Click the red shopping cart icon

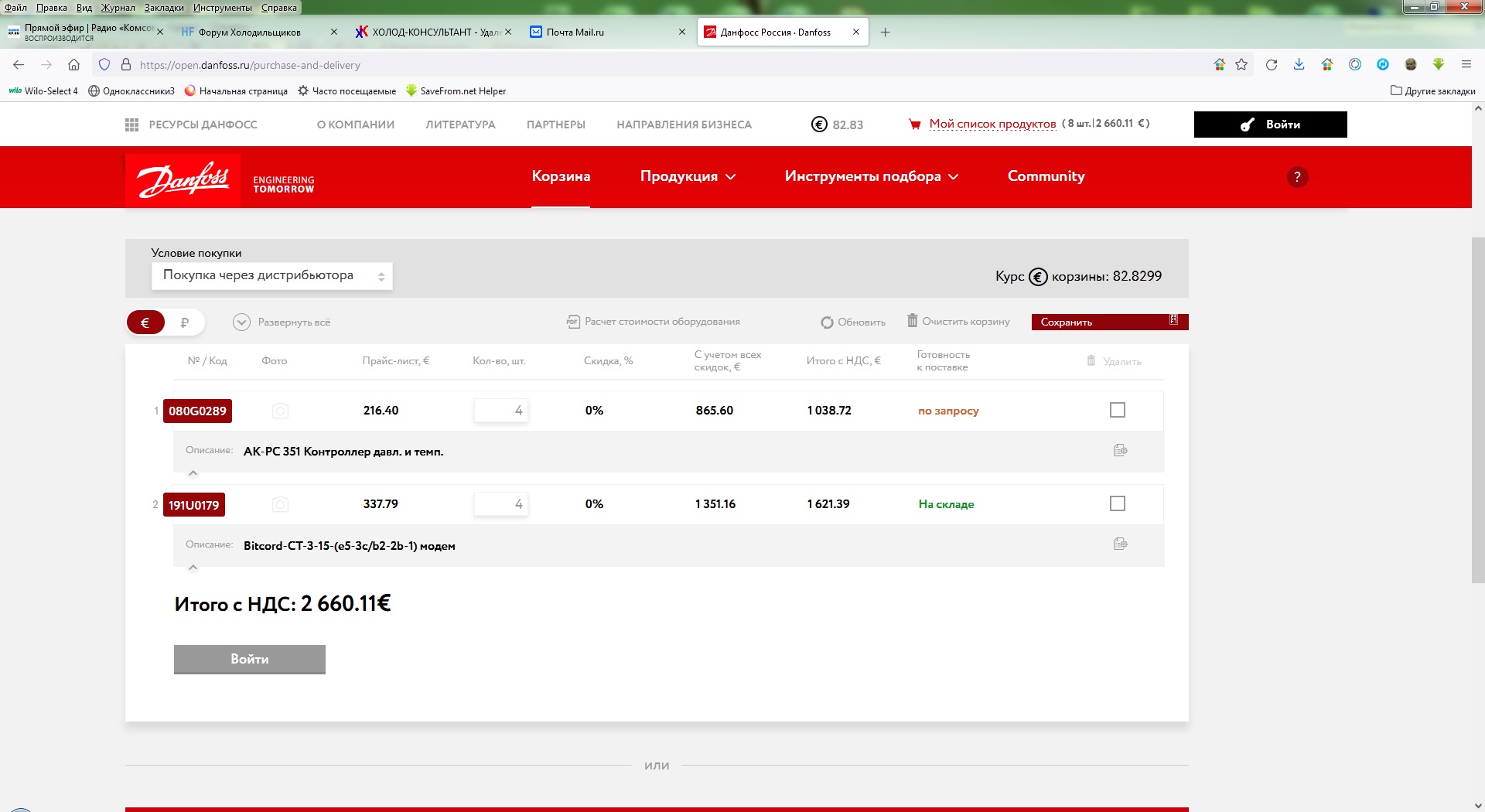(x=915, y=125)
